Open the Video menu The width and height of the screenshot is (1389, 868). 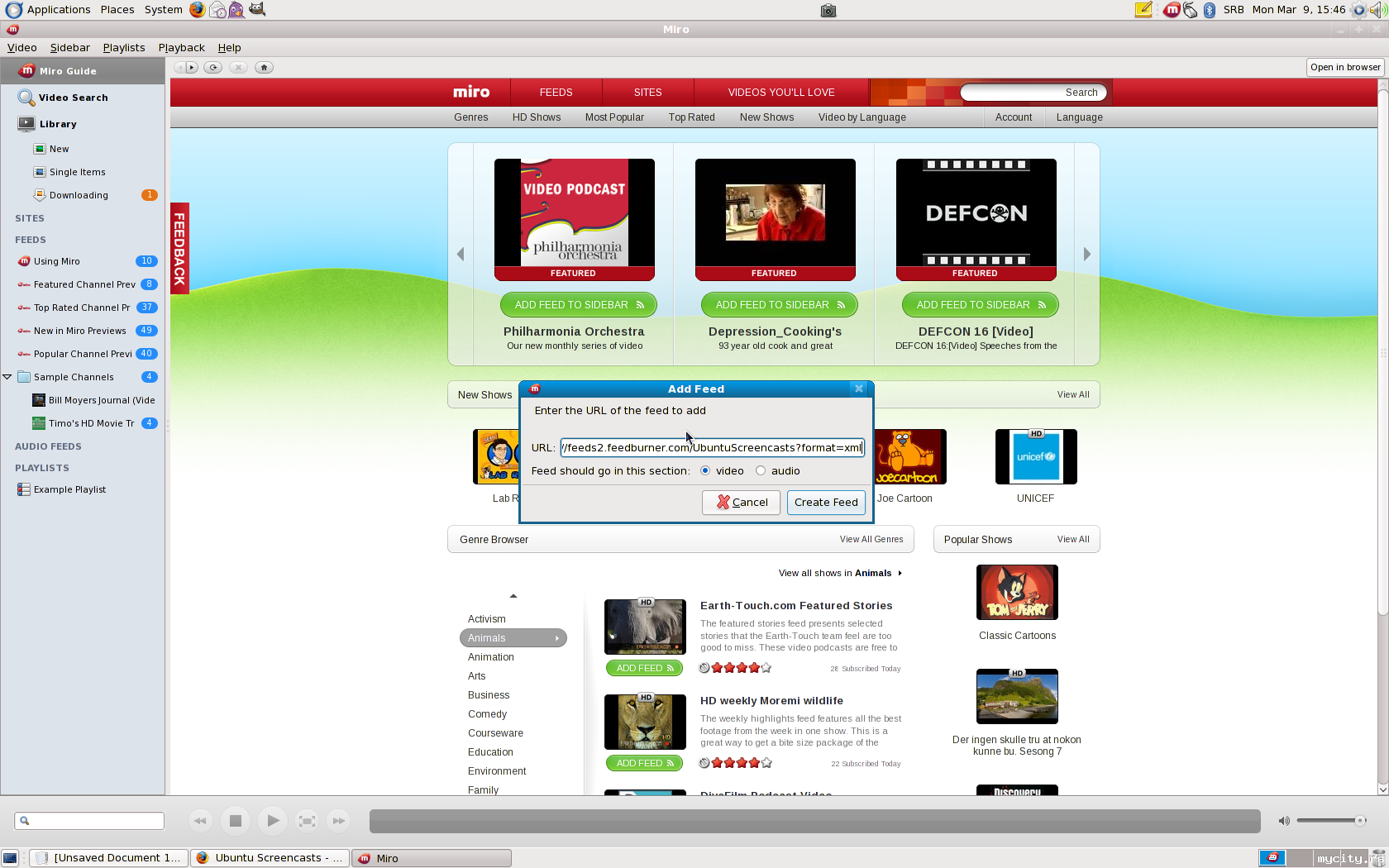coord(22,48)
